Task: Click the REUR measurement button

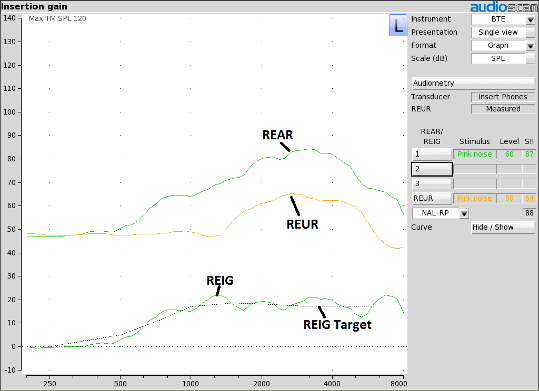Action: click(x=432, y=198)
